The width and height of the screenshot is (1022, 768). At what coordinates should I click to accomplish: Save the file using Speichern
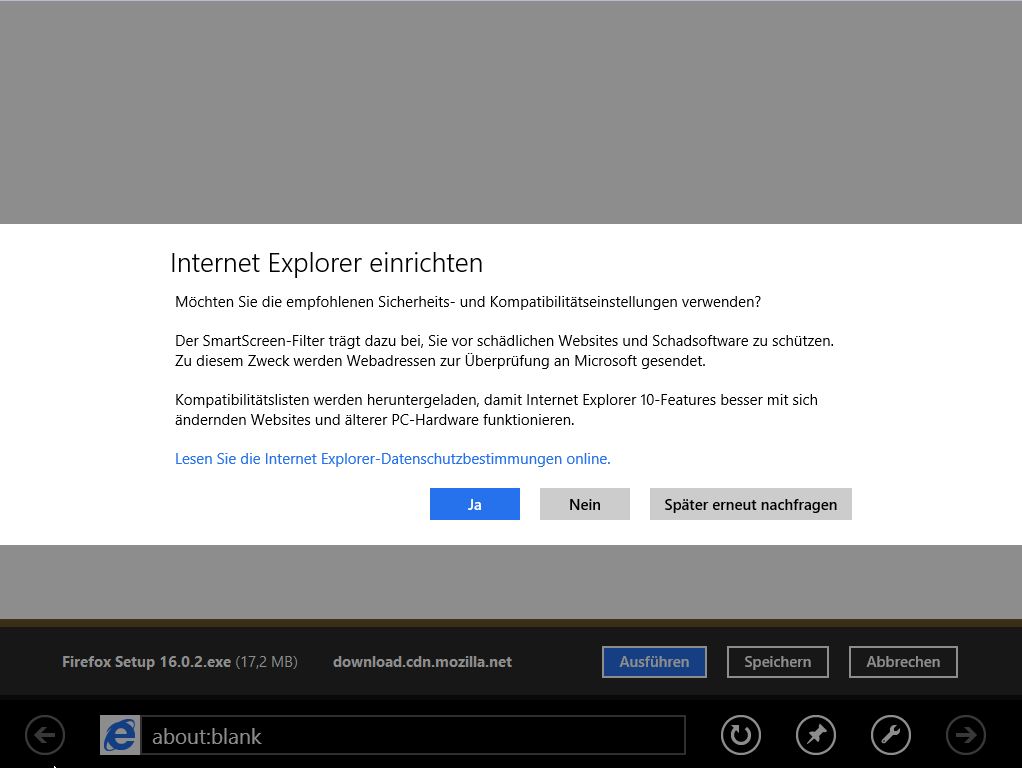777,662
